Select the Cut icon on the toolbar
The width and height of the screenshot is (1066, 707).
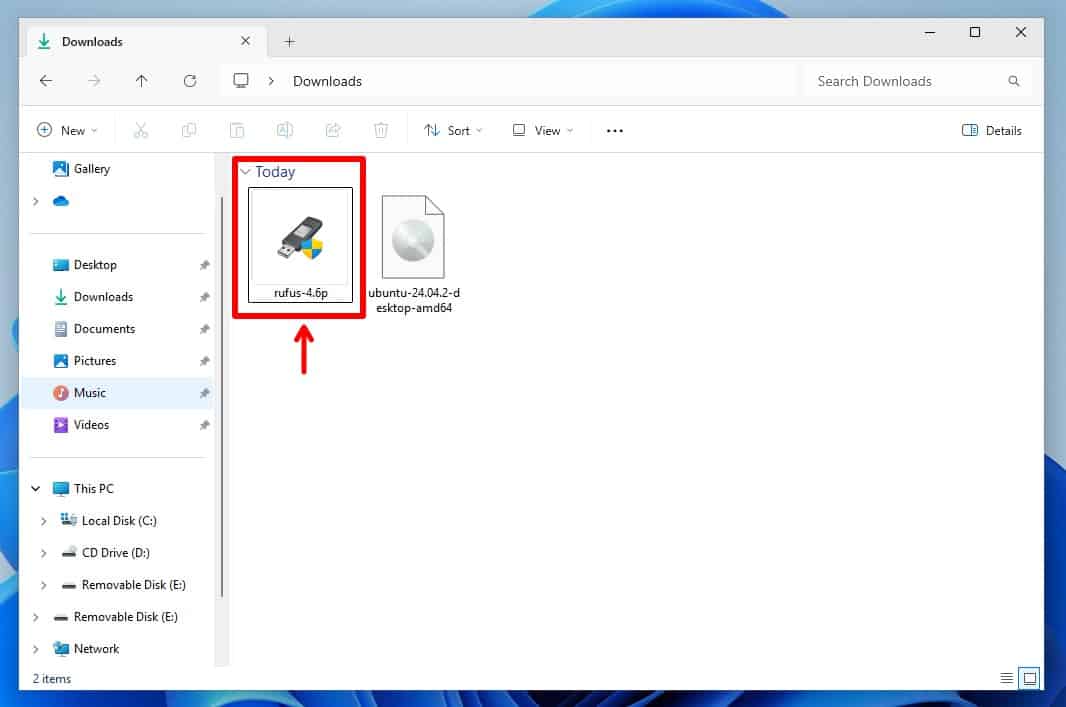point(141,130)
